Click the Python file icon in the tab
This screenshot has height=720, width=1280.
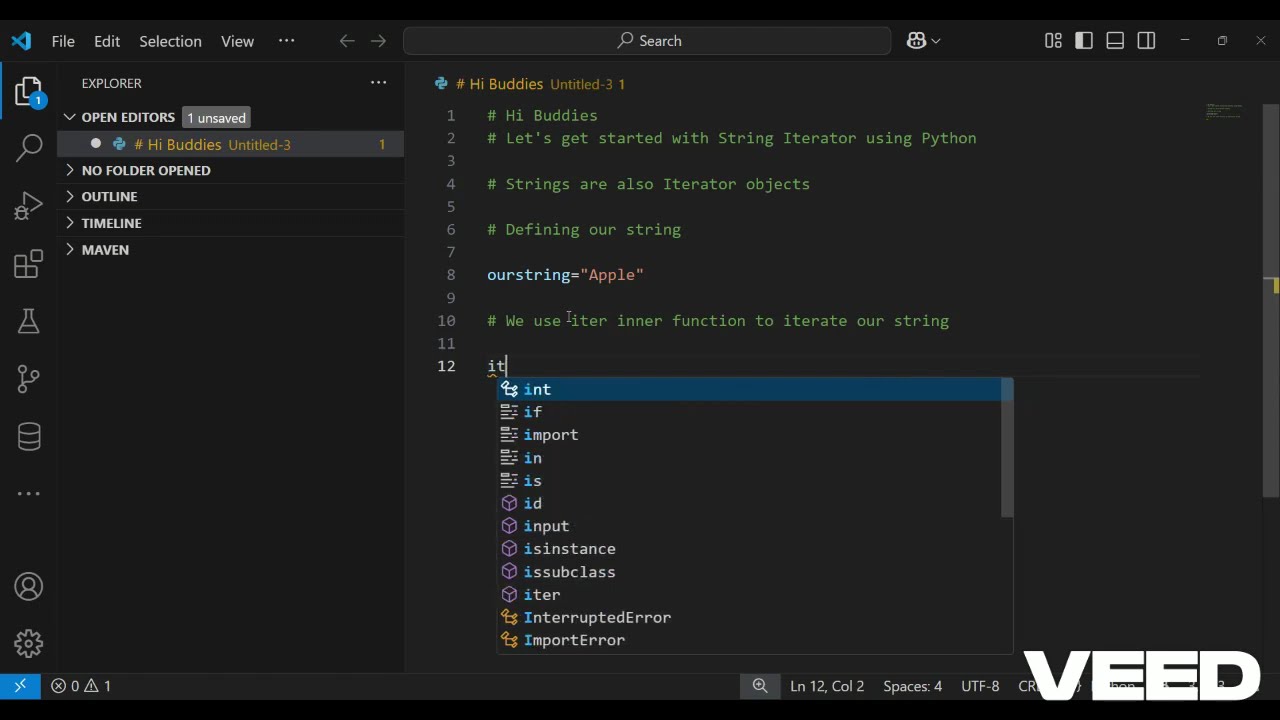tap(441, 84)
